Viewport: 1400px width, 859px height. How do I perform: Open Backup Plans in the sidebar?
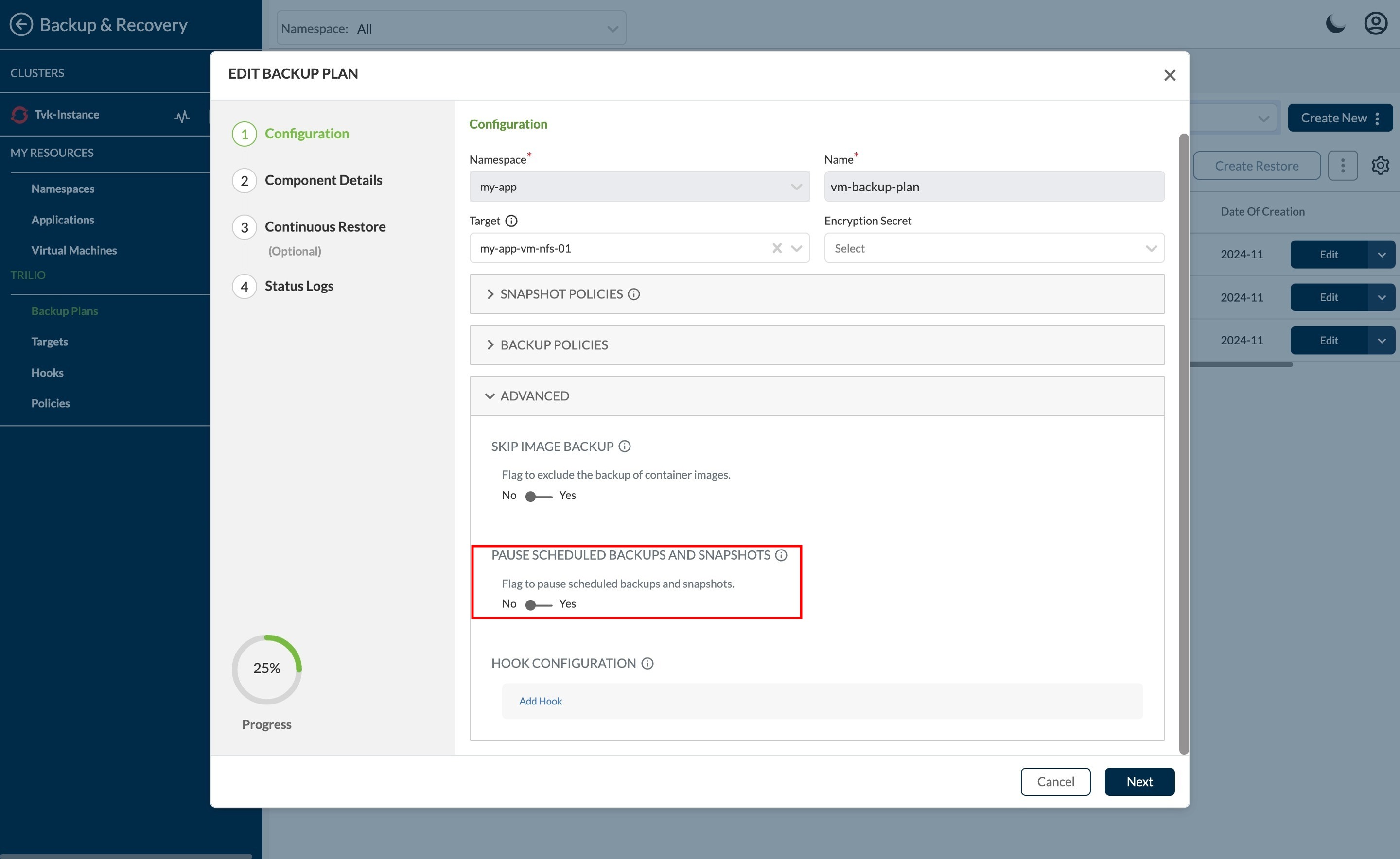[x=64, y=311]
